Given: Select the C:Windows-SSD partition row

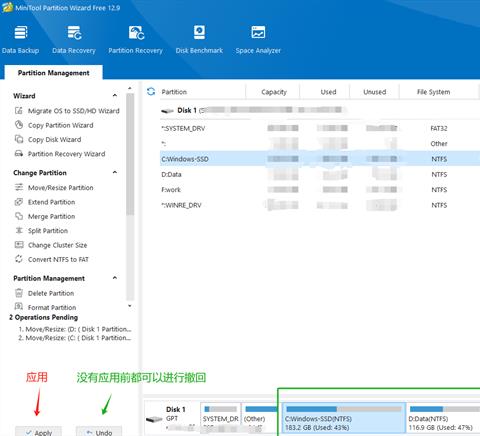Looking at the screenshot, I should pyautogui.click(x=320, y=159).
